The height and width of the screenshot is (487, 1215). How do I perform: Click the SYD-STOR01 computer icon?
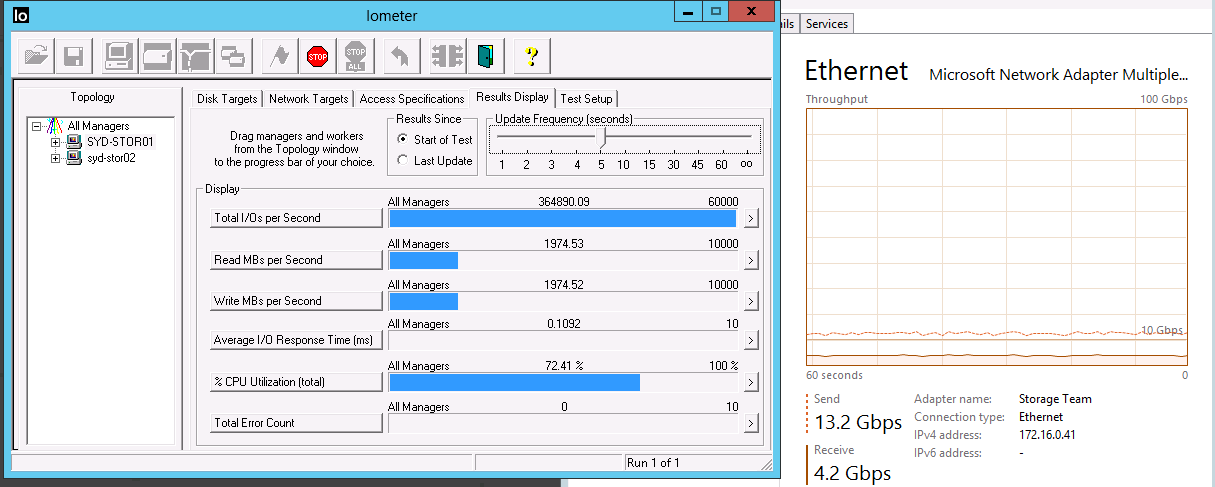click(74, 142)
